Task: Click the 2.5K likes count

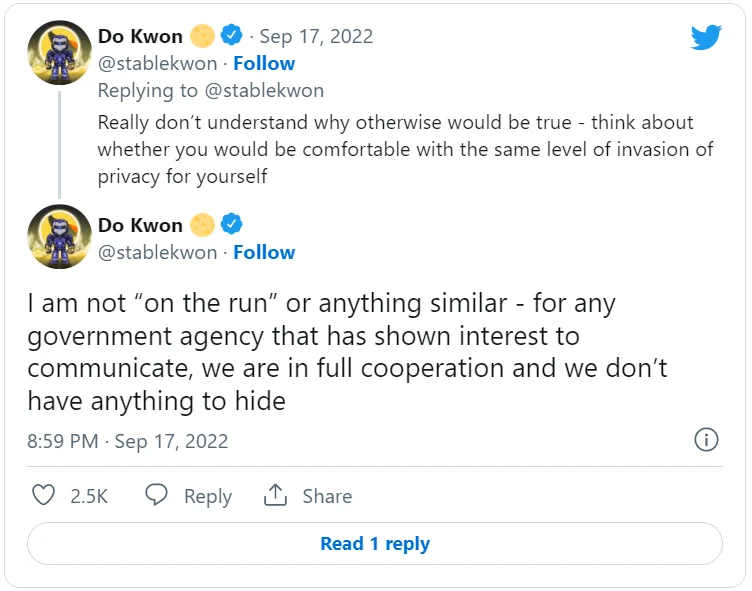Action: (x=89, y=496)
